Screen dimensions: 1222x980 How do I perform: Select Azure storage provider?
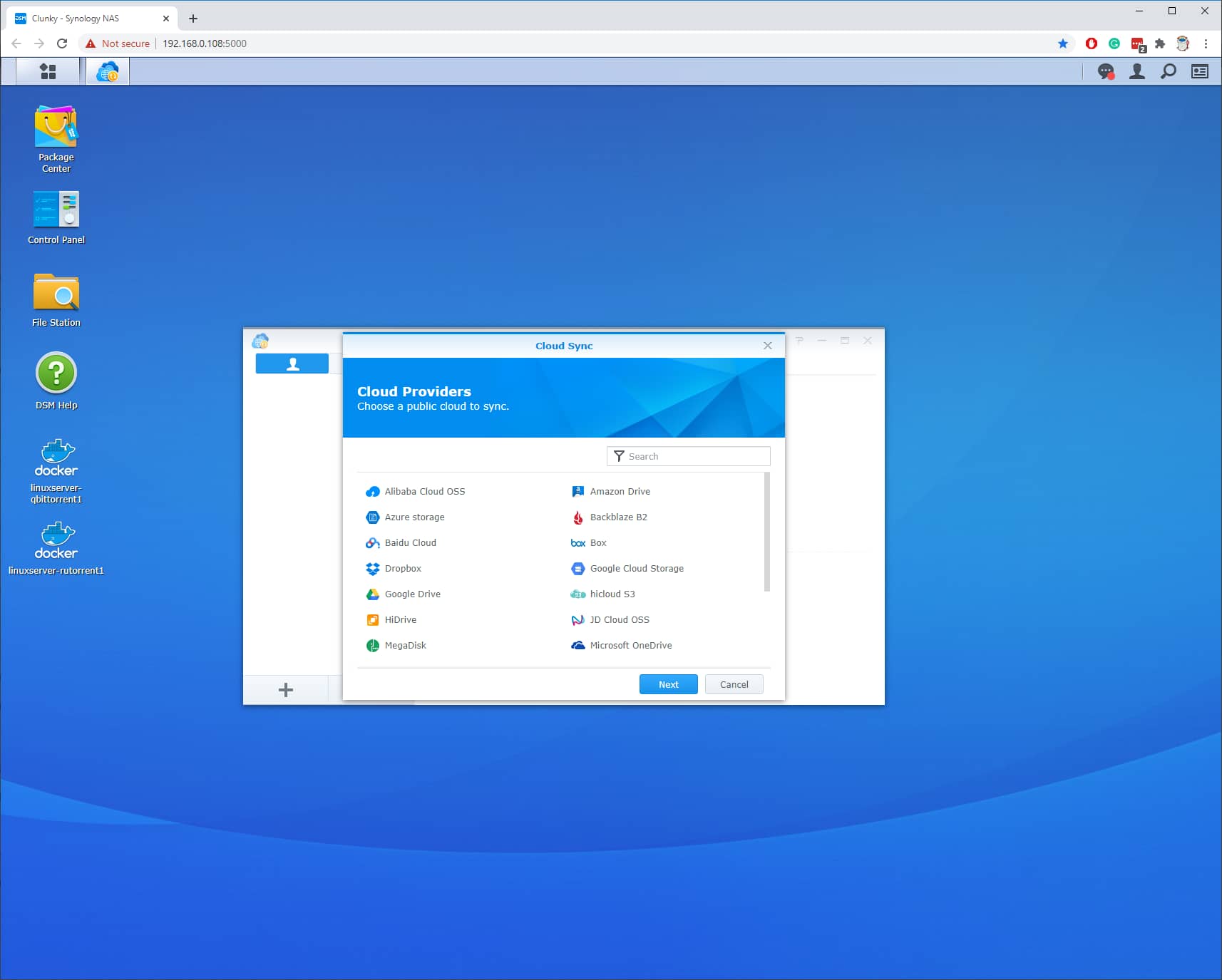(x=405, y=517)
